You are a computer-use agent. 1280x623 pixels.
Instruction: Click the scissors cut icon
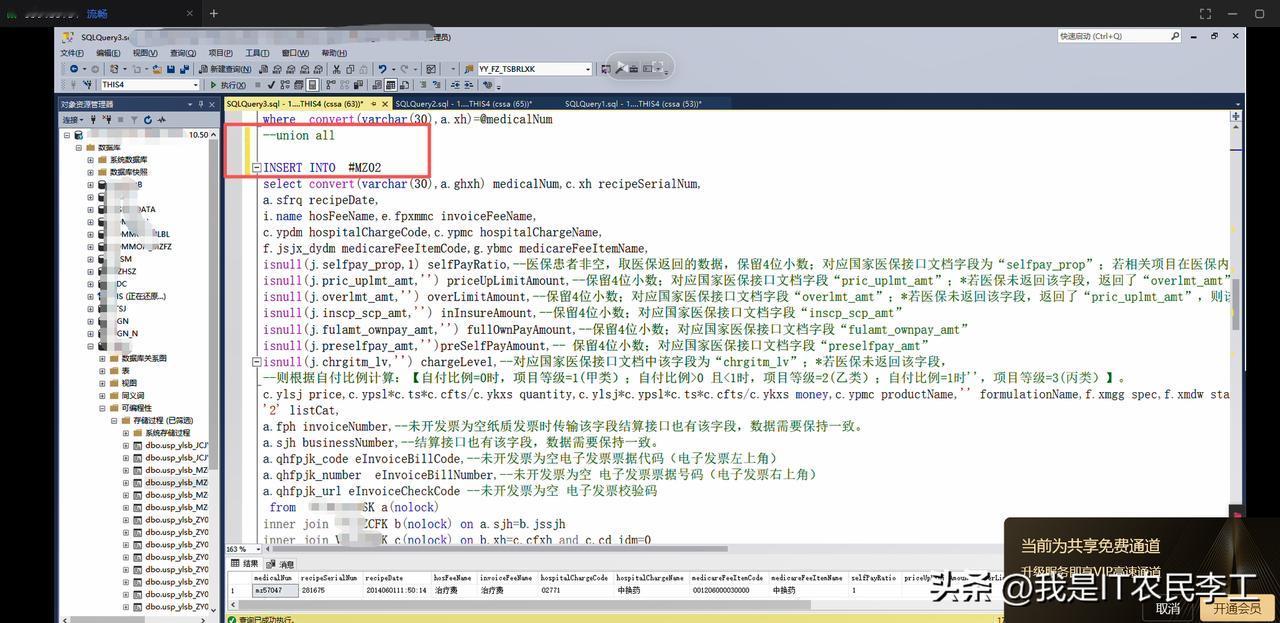pyautogui.click(x=337, y=69)
